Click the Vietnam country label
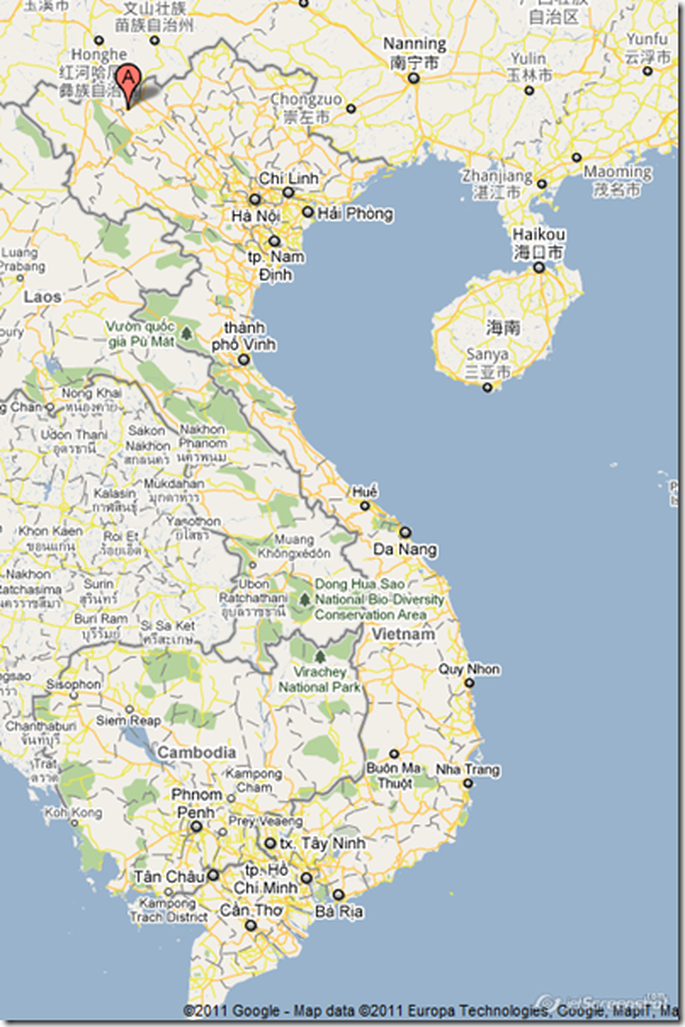This screenshot has height=1027, width=685. pyautogui.click(x=403, y=634)
